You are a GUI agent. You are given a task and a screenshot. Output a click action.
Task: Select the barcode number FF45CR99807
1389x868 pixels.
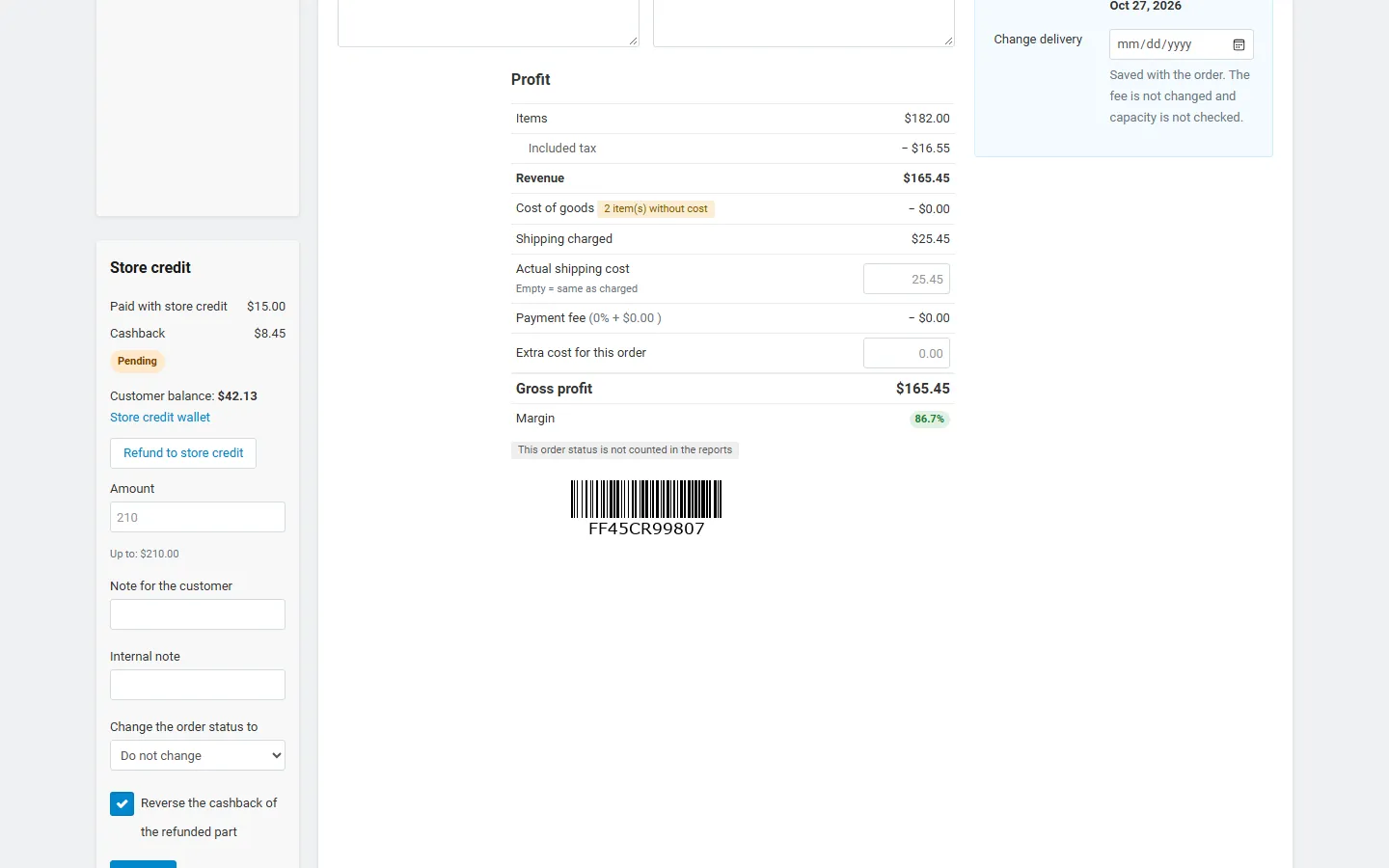click(x=646, y=529)
